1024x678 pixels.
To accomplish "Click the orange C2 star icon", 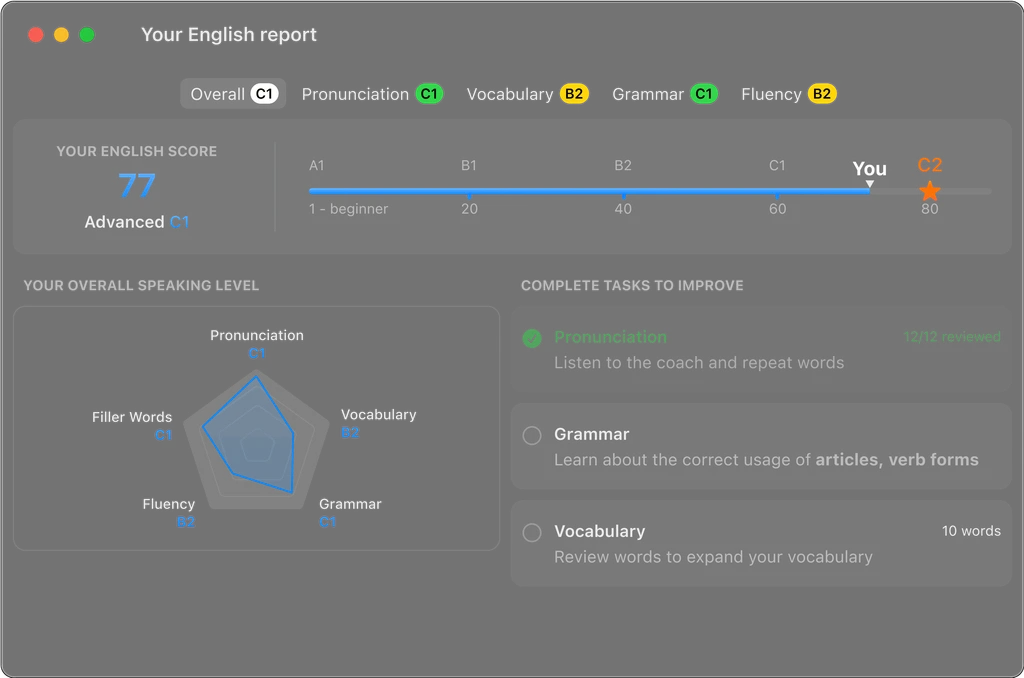I will (929, 188).
